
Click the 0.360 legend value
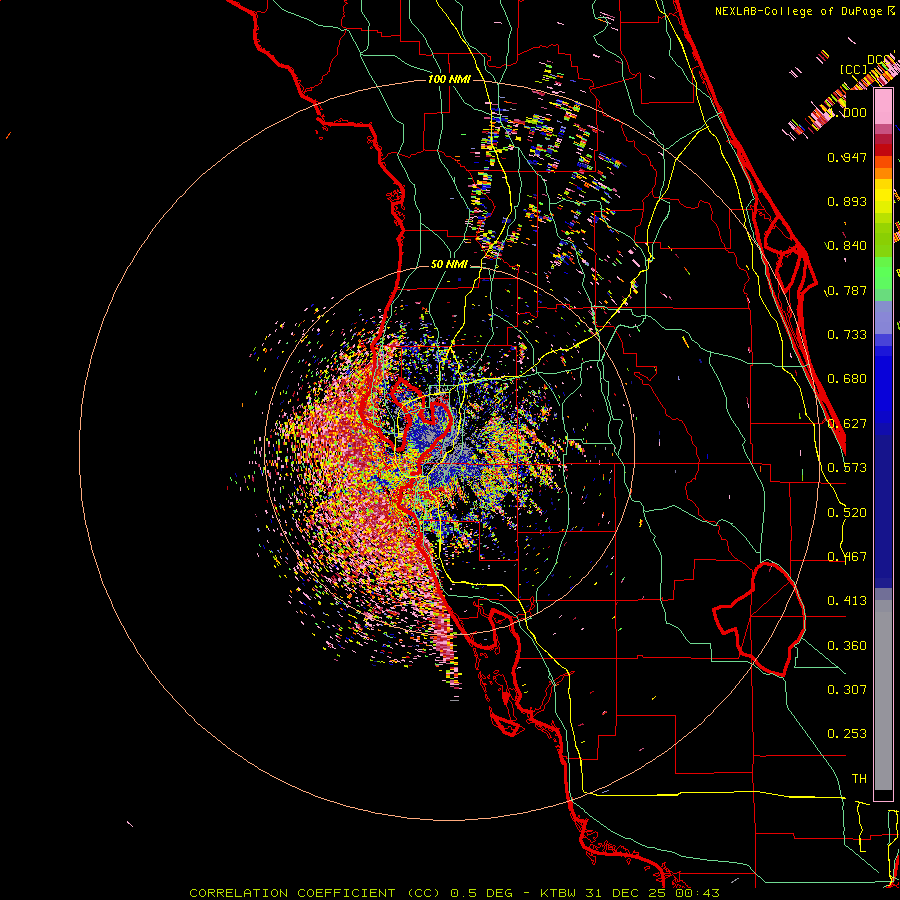[x=847, y=646]
